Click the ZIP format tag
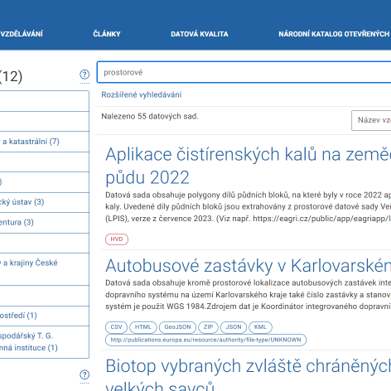This screenshot has height=391, width=391. pos(208,327)
